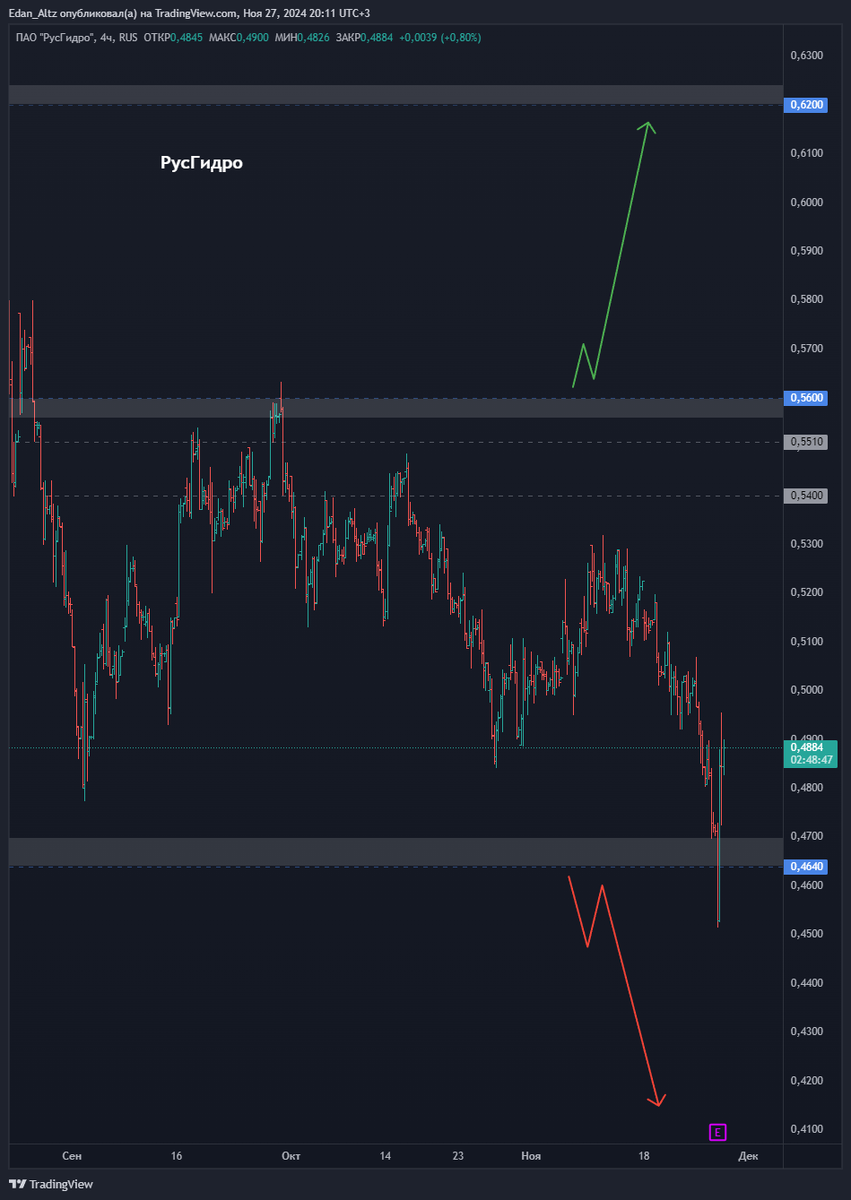Screen dimensions: 851x1200
Task: Click the 0,4300 price axis value
Action: pyautogui.click(x=806, y=1031)
